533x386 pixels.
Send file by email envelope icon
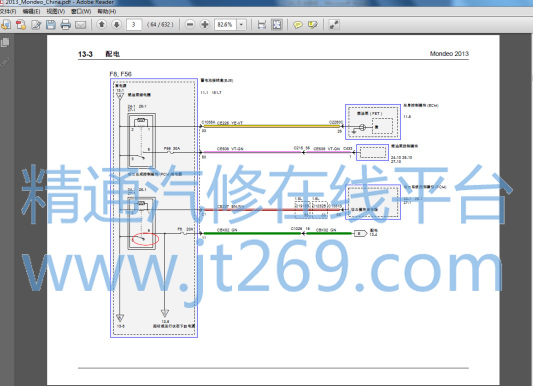[81, 25]
